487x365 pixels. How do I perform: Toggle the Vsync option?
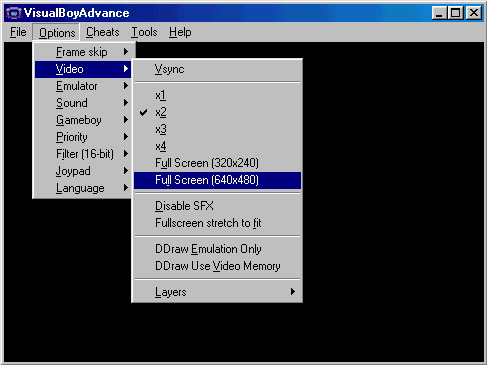pos(217,69)
